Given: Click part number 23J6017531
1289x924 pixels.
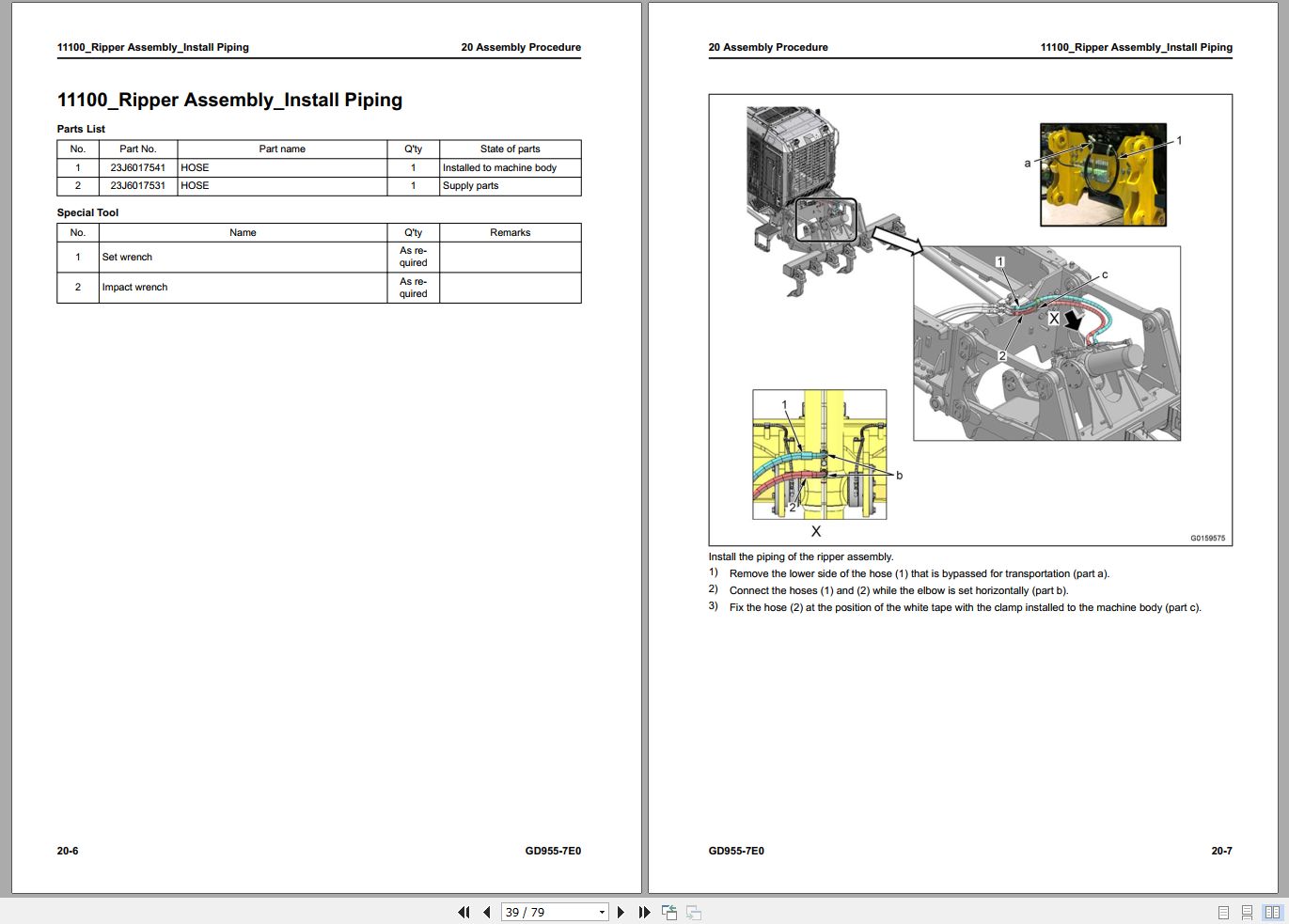Looking at the screenshot, I should click(138, 185).
